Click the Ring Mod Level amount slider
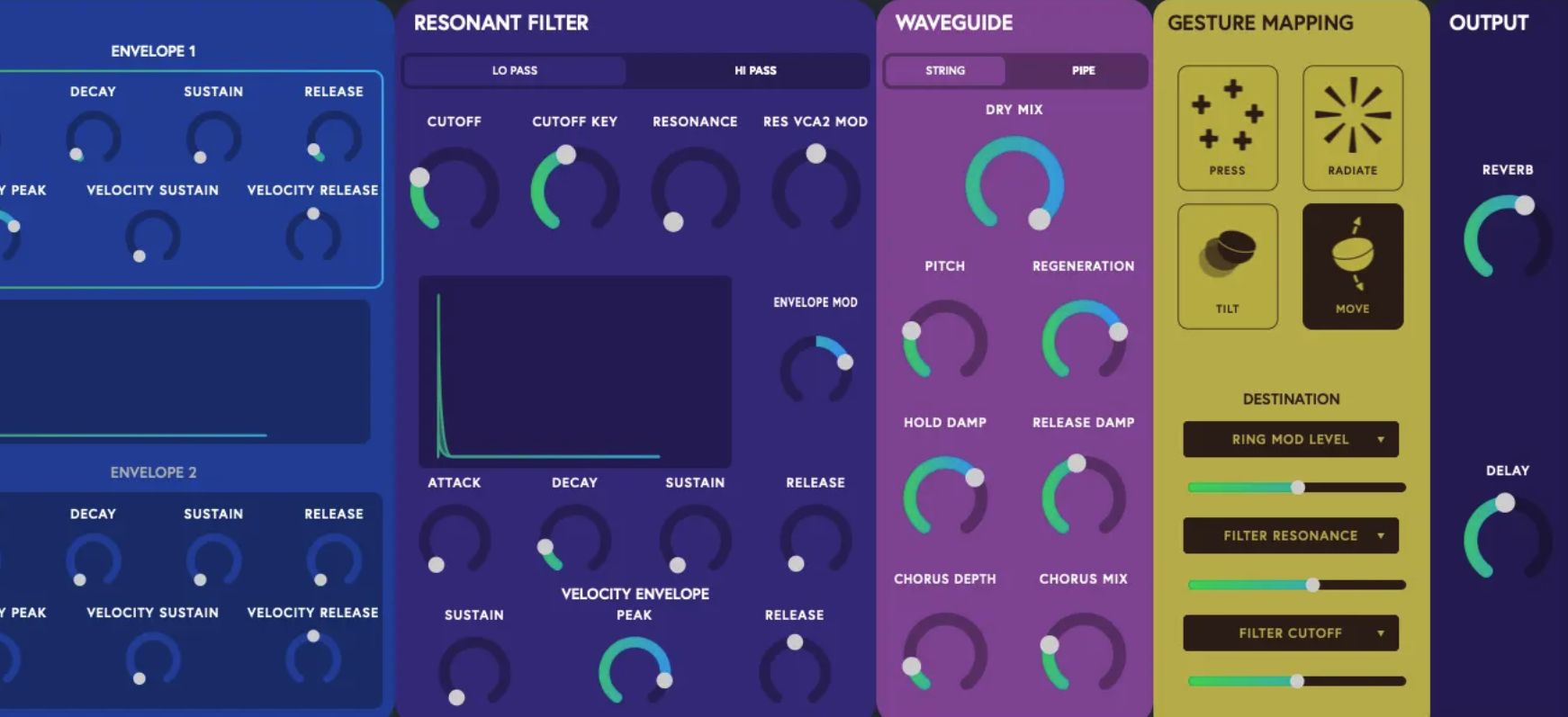Viewport: 1568px width, 717px height. coord(1296,488)
